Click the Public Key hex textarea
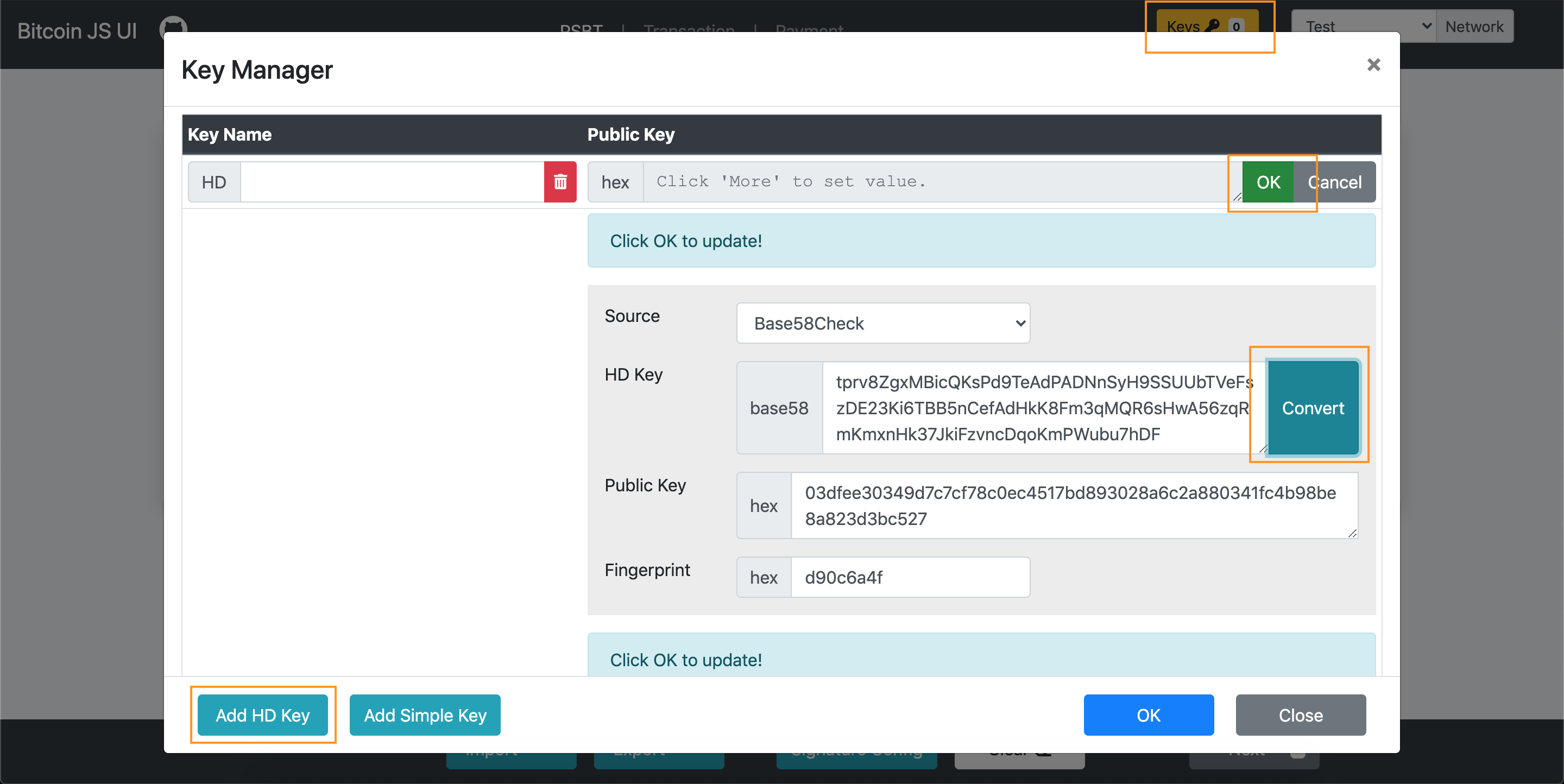Viewport: 1564px width, 784px height. click(x=1075, y=505)
